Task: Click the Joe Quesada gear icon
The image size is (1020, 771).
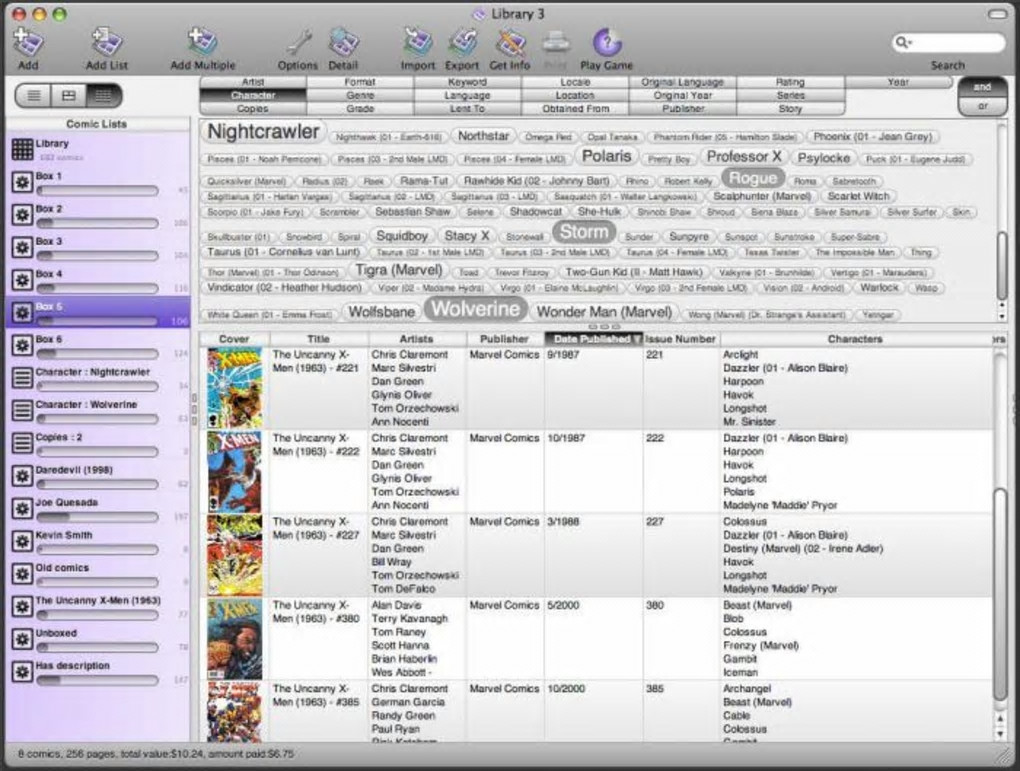Action: [22, 508]
